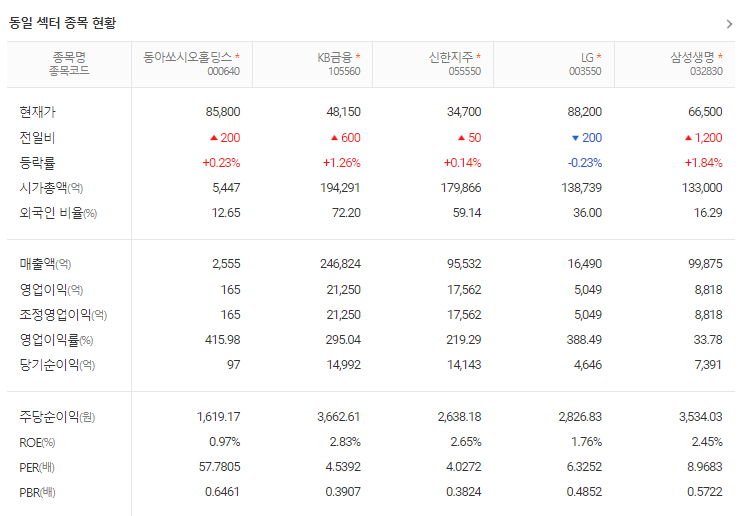Select operating margin value 415.98

[223, 340]
